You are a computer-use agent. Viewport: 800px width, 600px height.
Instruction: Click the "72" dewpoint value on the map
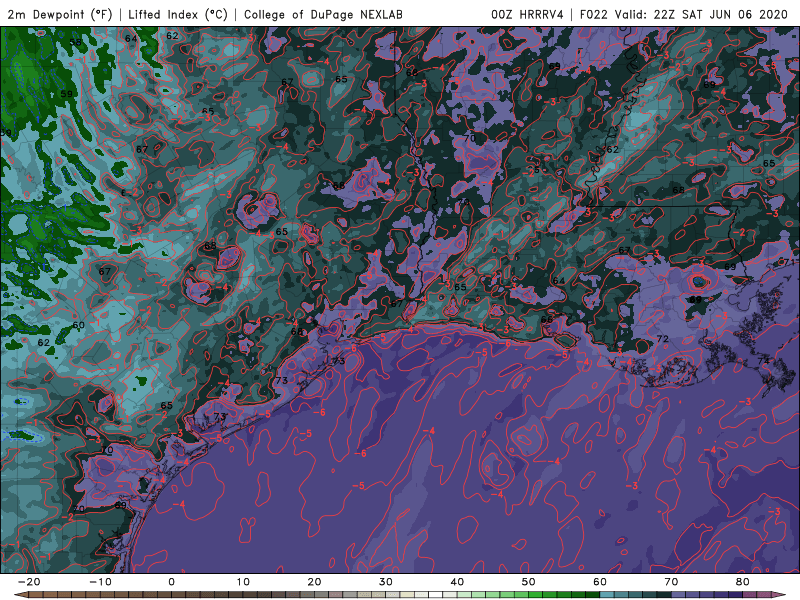pyautogui.click(x=662, y=339)
